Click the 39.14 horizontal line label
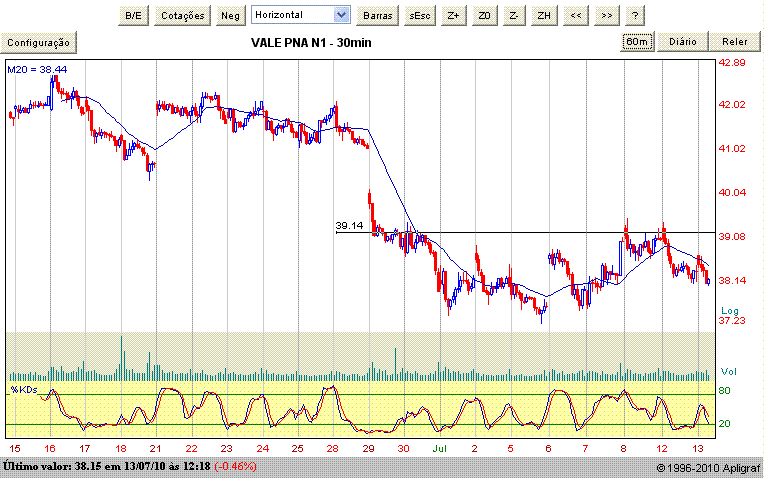 [349, 226]
